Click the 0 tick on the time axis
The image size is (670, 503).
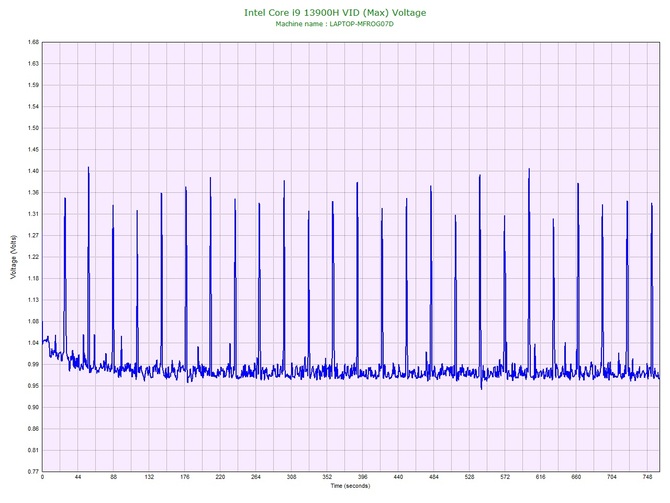coord(42,478)
